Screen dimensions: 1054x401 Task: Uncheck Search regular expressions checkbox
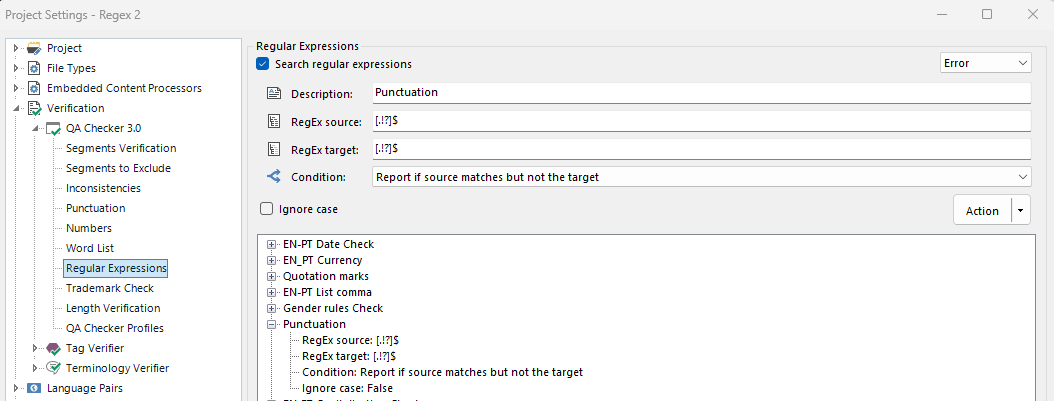[x=263, y=64]
